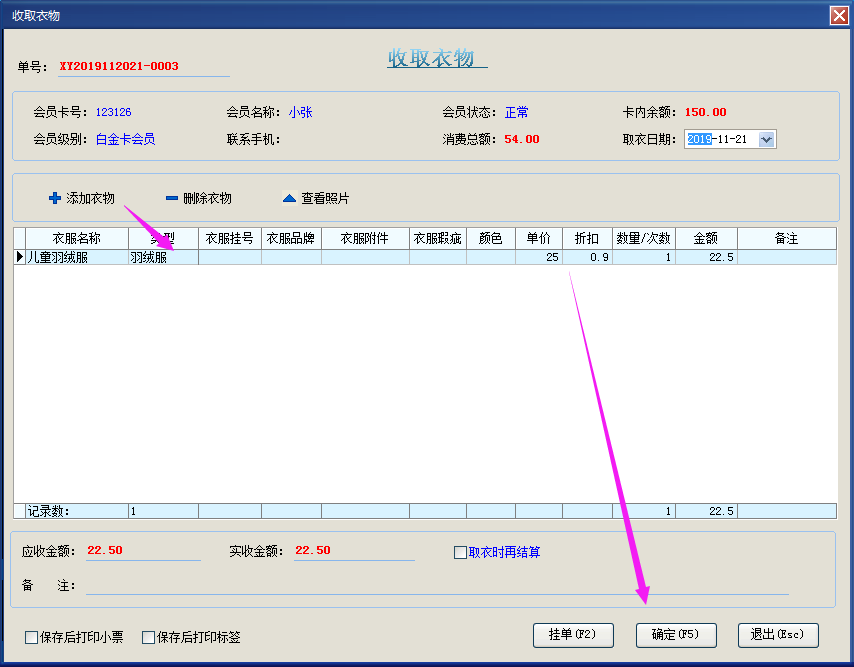Viewport: 854px width, 667px height.
Task: Click the member status 正常
Action: (x=516, y=112)
